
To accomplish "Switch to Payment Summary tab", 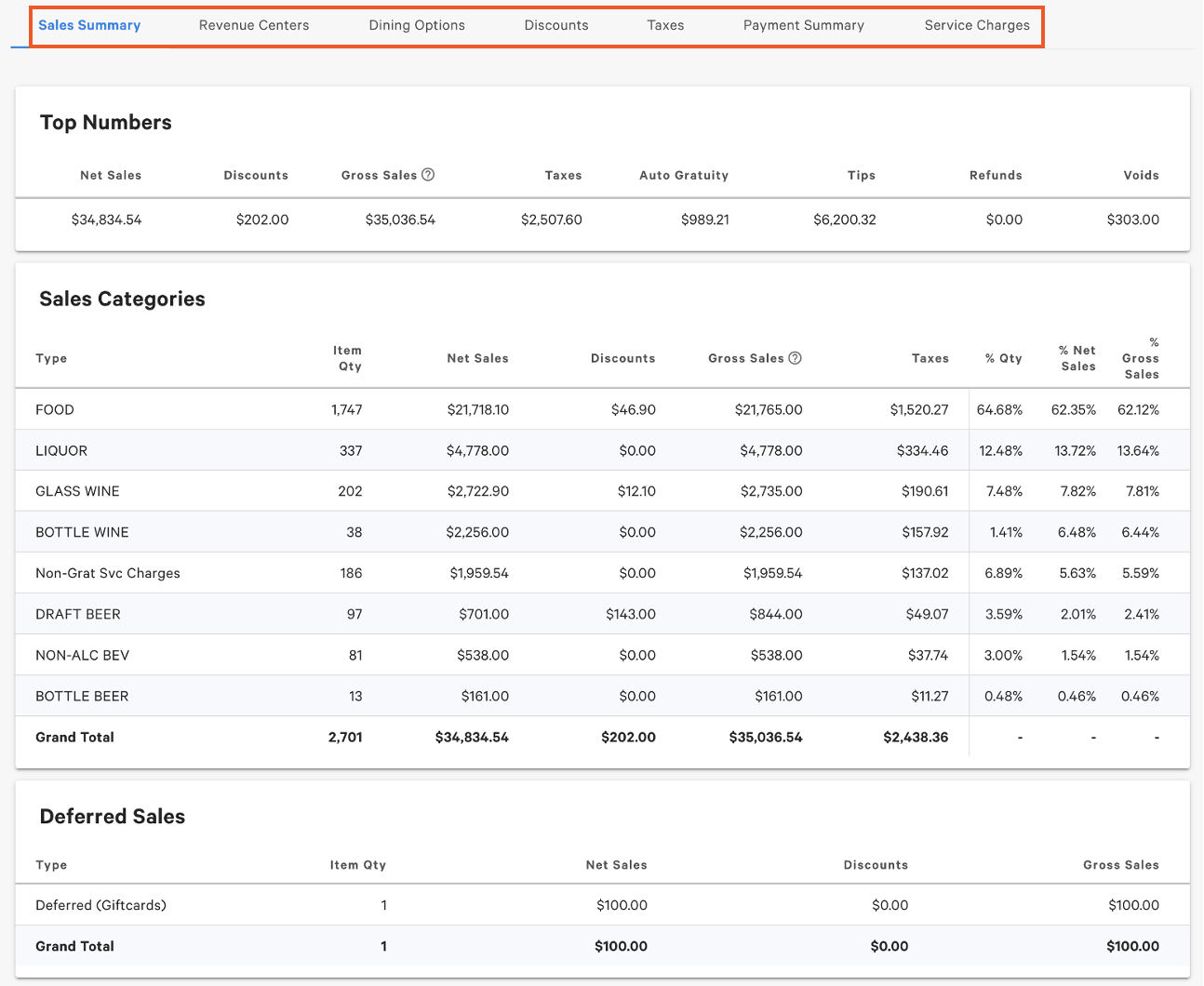I will (803, 25).
